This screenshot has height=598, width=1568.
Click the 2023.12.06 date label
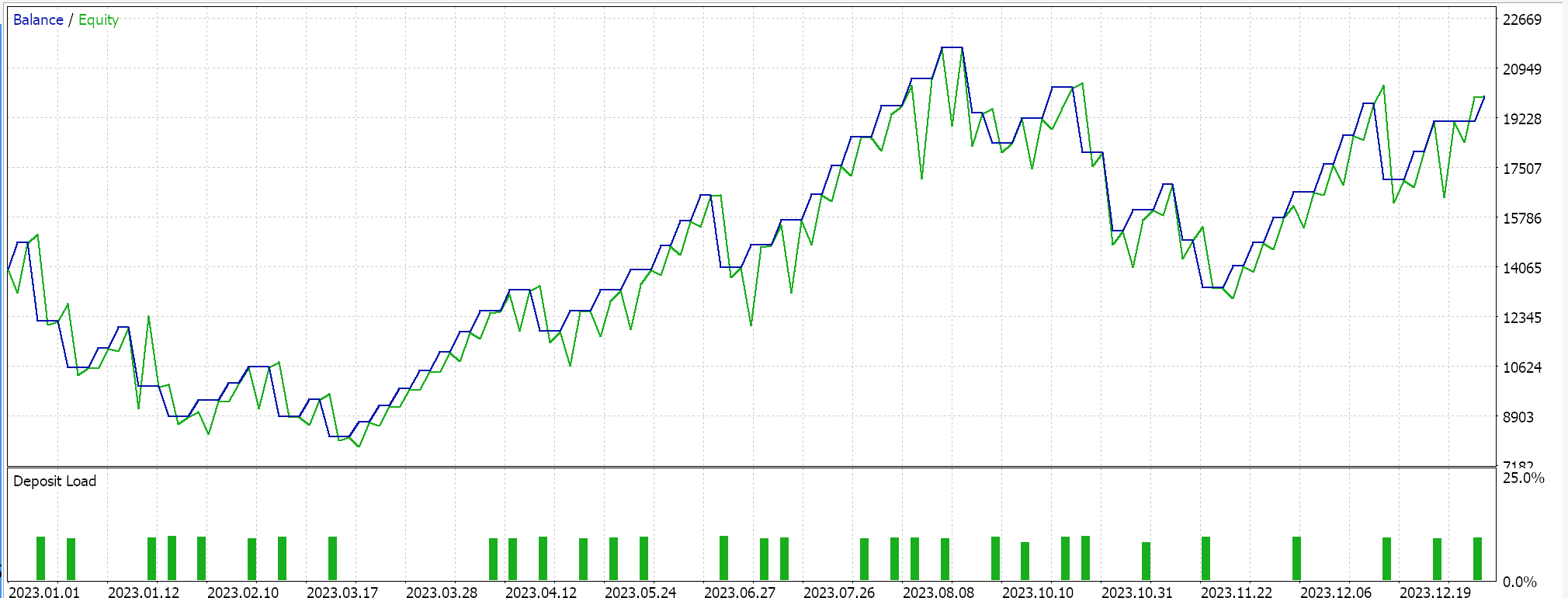pos(1336,592)
